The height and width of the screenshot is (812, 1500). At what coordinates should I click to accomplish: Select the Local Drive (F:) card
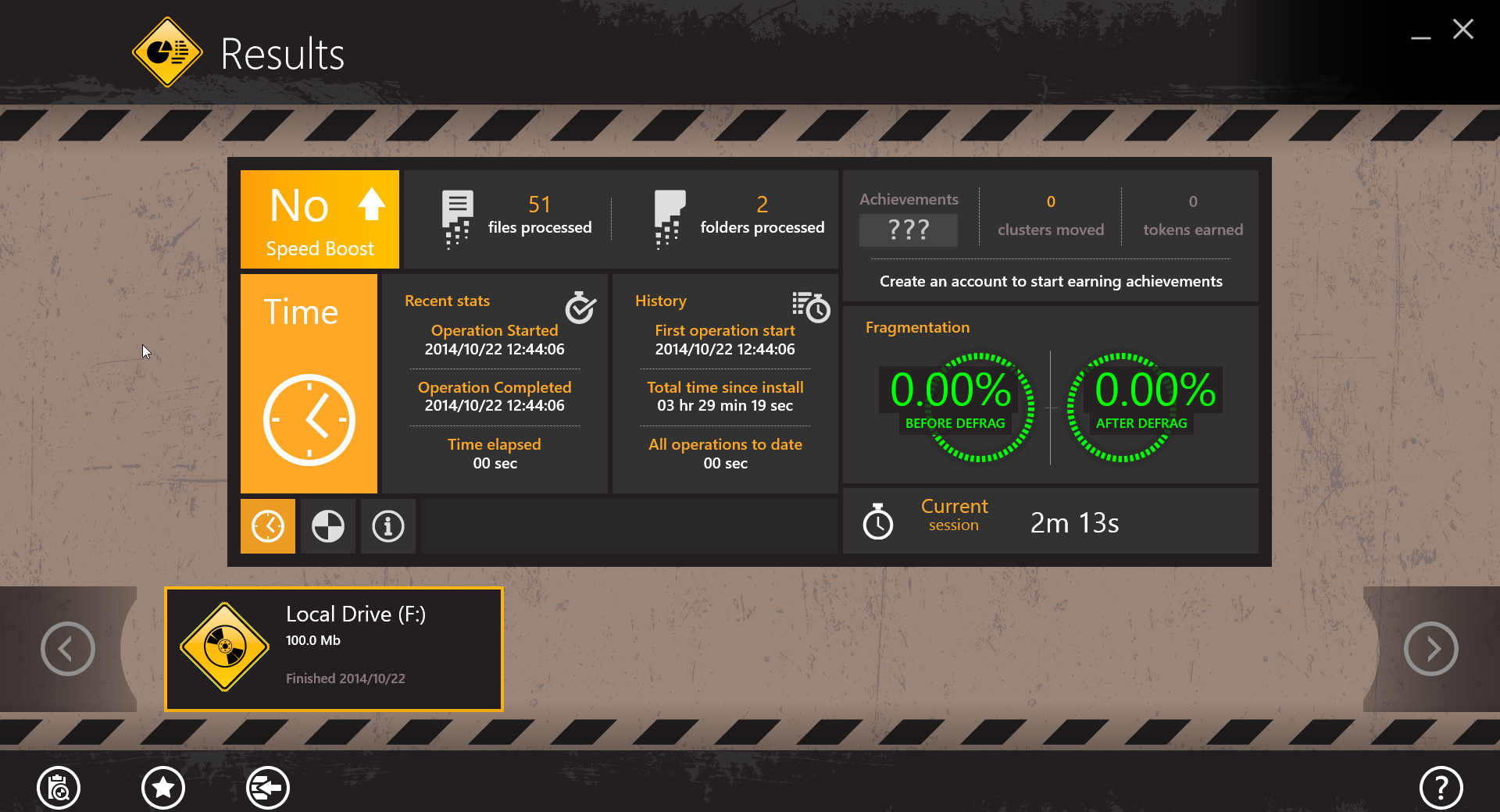tap(334, 649)
